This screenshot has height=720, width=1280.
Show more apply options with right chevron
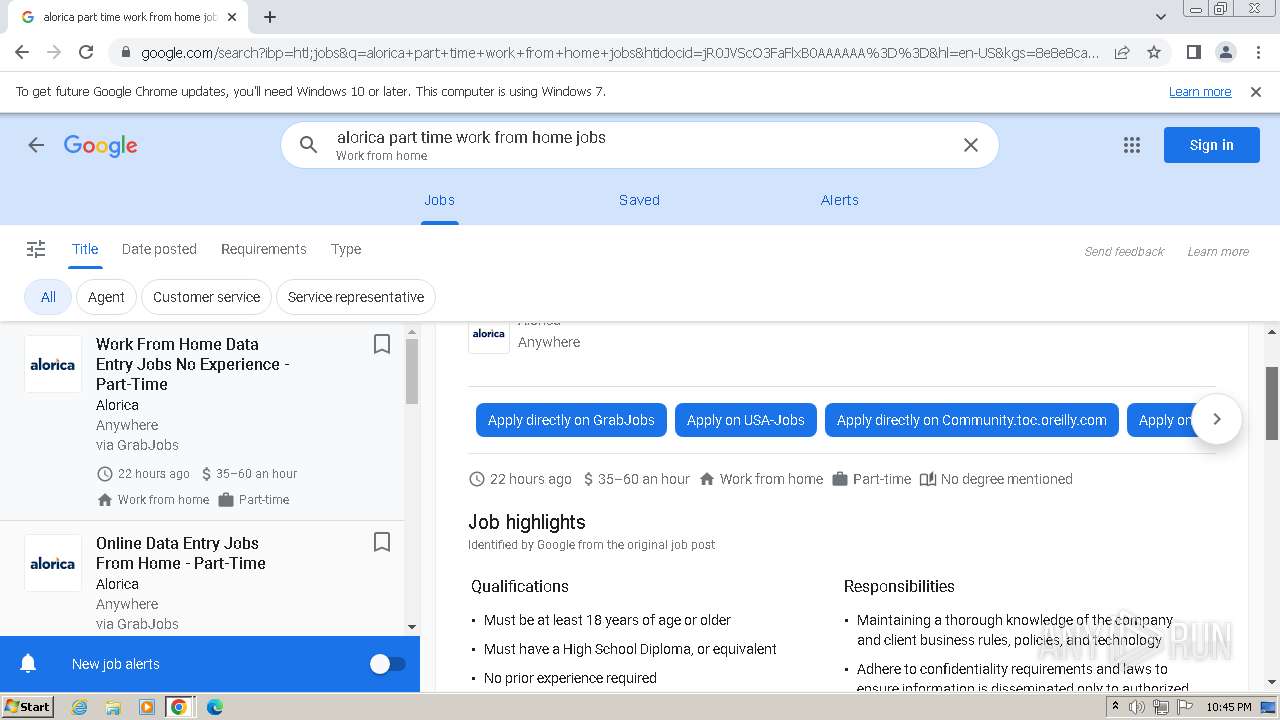tap(1217, 420)
